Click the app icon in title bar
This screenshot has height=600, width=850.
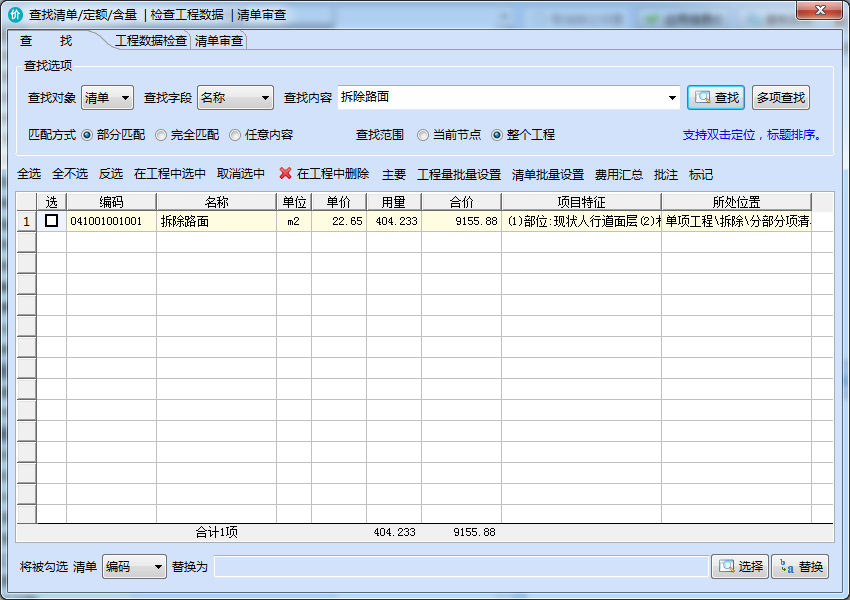15,15
